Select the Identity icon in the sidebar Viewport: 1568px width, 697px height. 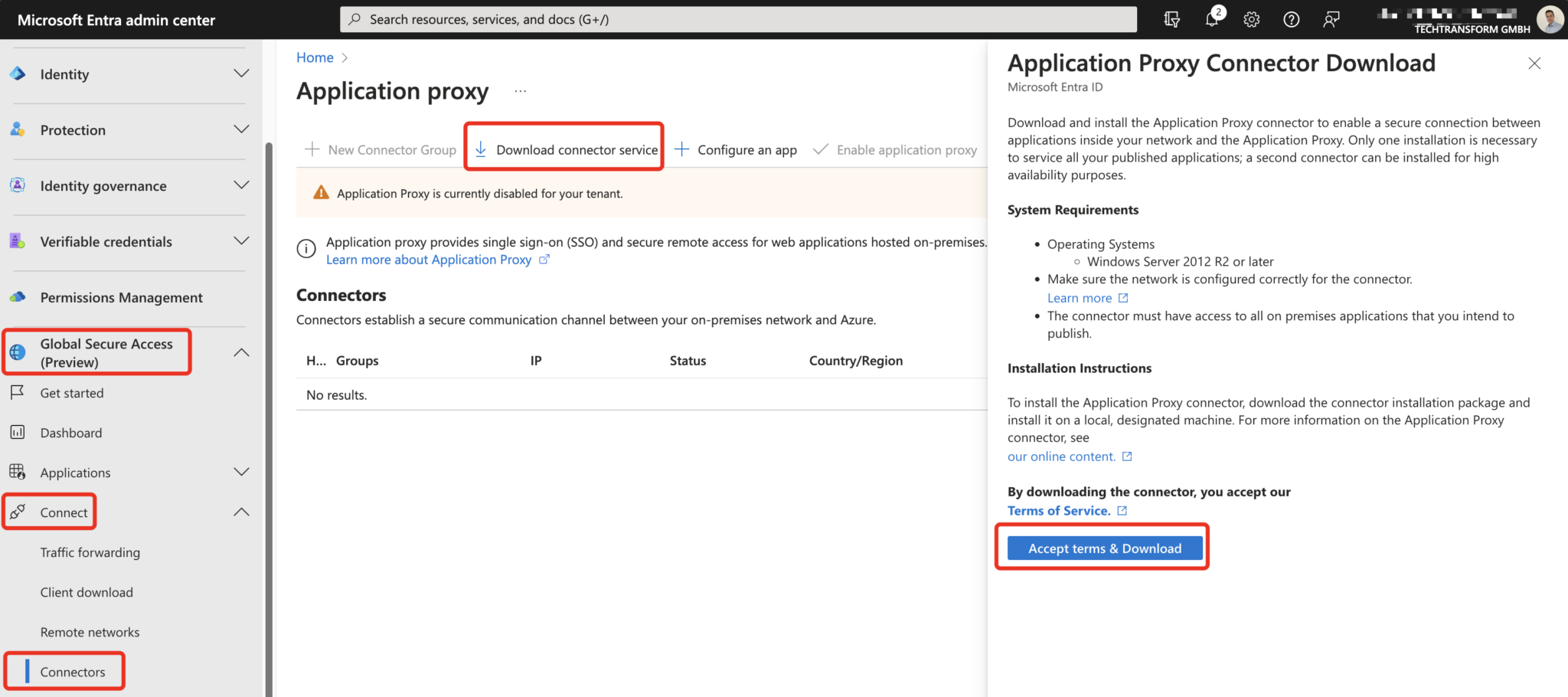point(17,74)
